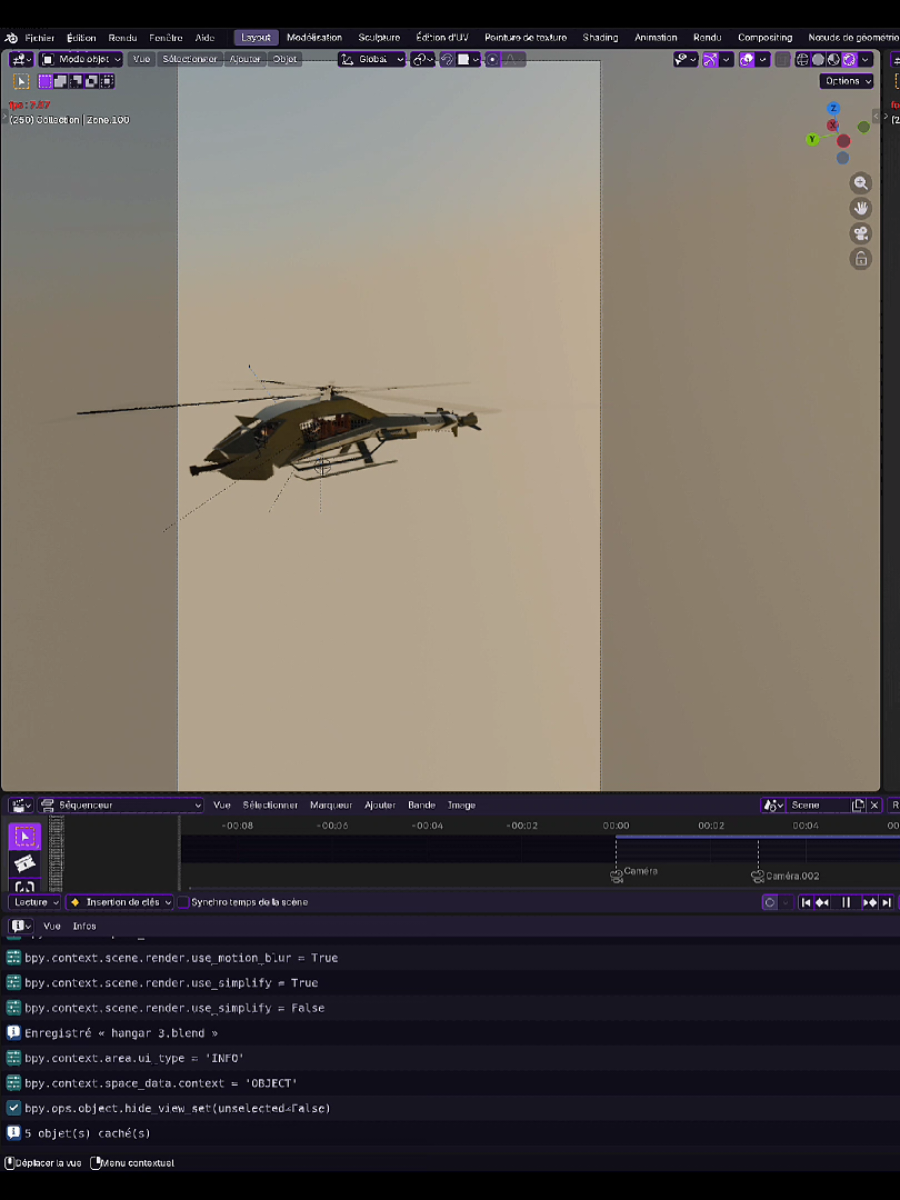This screenshot has width=900, height=1200.
Task: Remove scene with the X beside Scene field
Action: pyautogui.click(x=874, y=805)
